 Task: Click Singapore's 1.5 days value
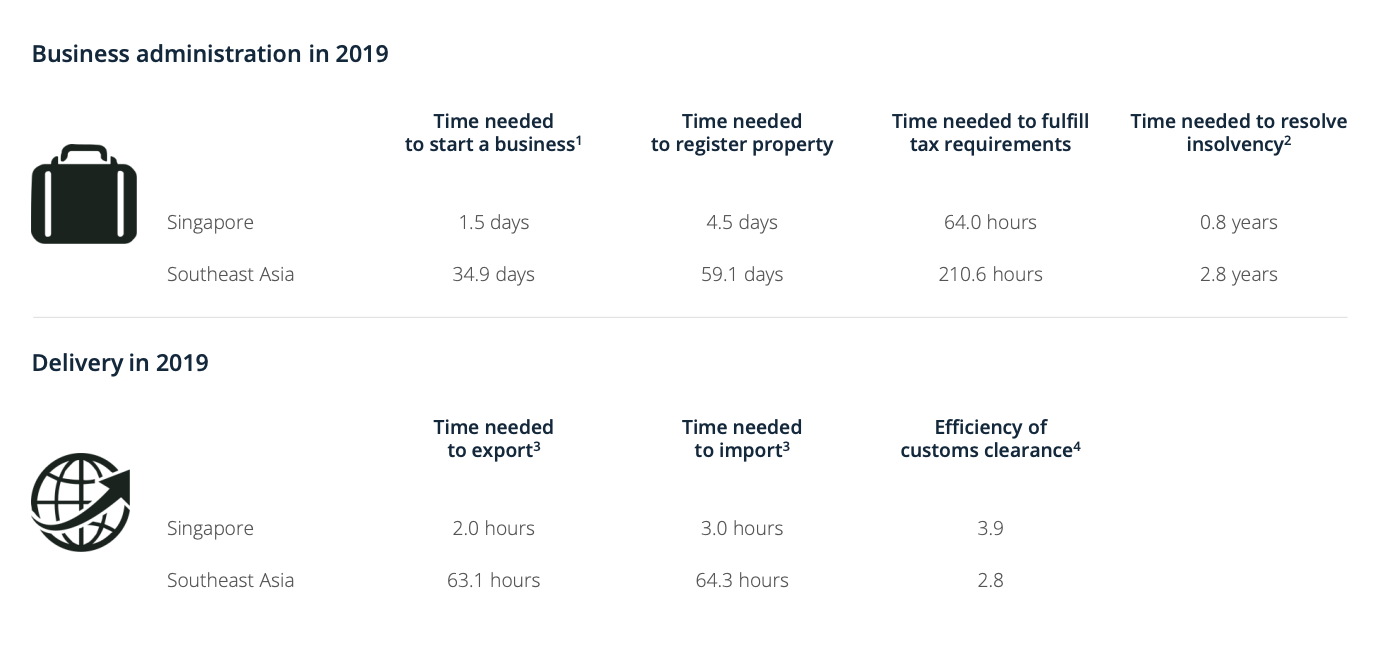point(493,222)
